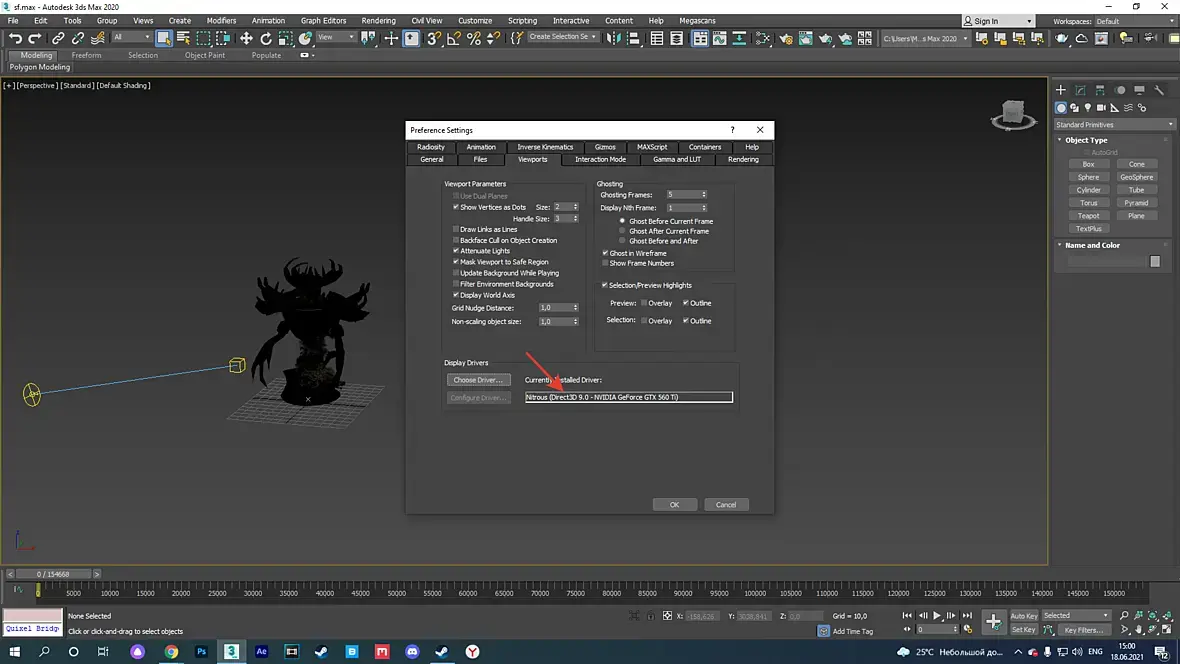1180x664 pixels.
Task: Open the View reference coordinate dropdown
Action: tap(337, 38)
